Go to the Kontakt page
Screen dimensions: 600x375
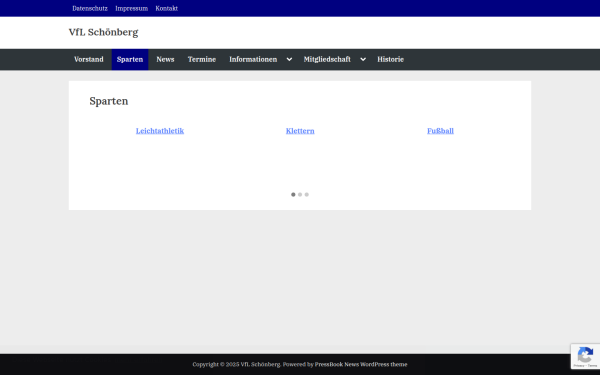[x=166, y=8]
